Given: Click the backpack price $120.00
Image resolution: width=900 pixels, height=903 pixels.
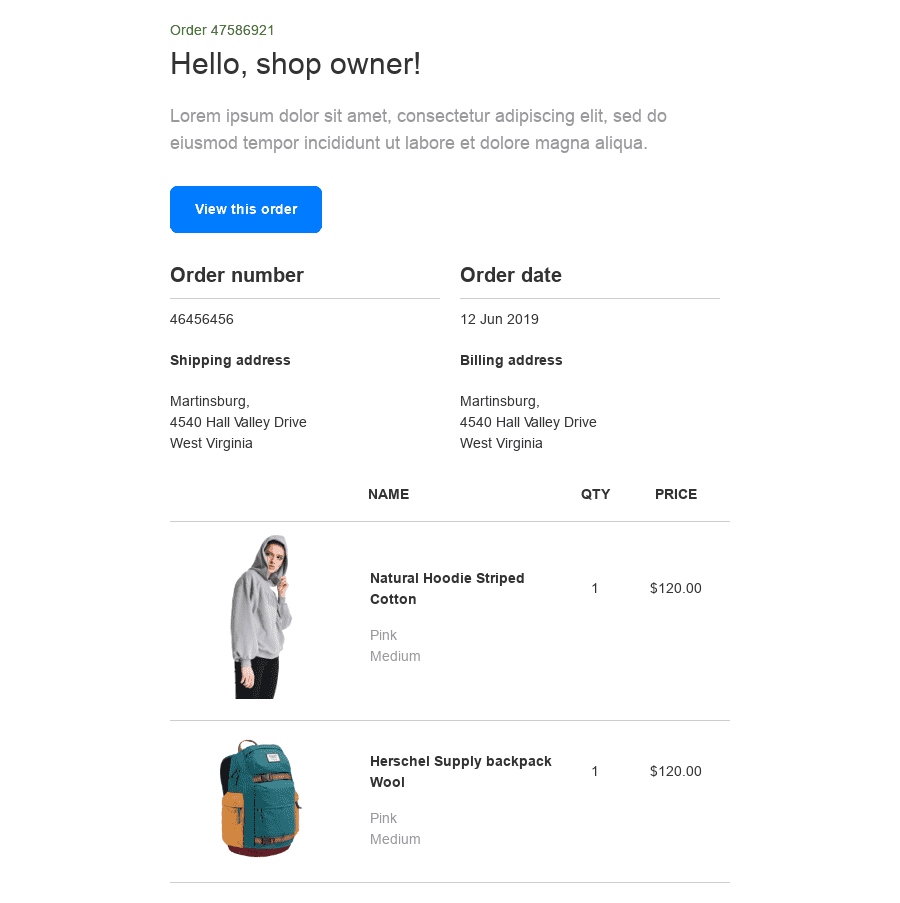Looking at the screenshot, I should [x=675, y=772].
